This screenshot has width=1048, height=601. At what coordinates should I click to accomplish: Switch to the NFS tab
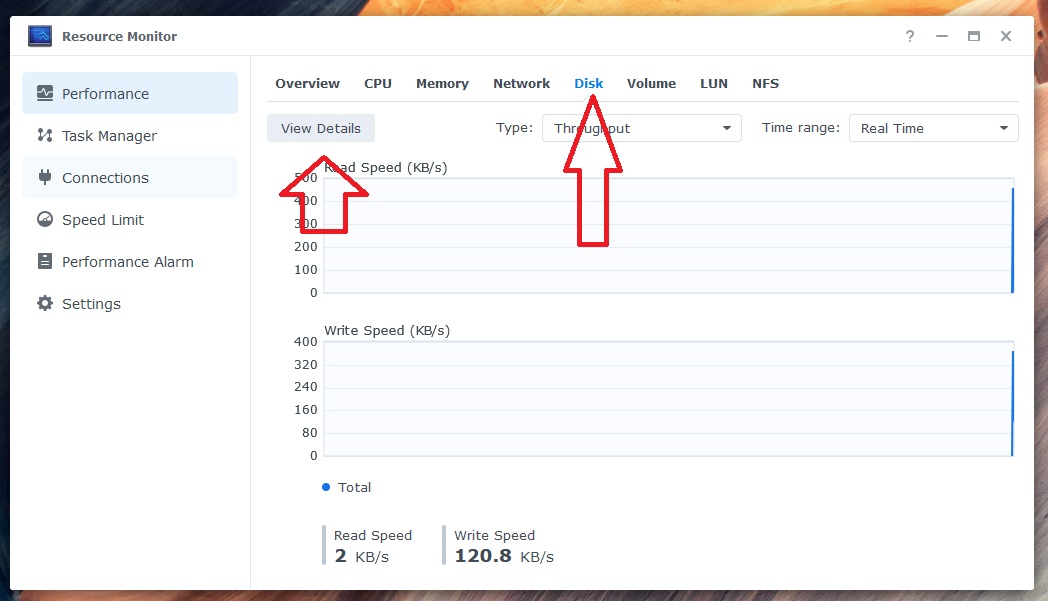pyautogui.click(x=765, y=83)
